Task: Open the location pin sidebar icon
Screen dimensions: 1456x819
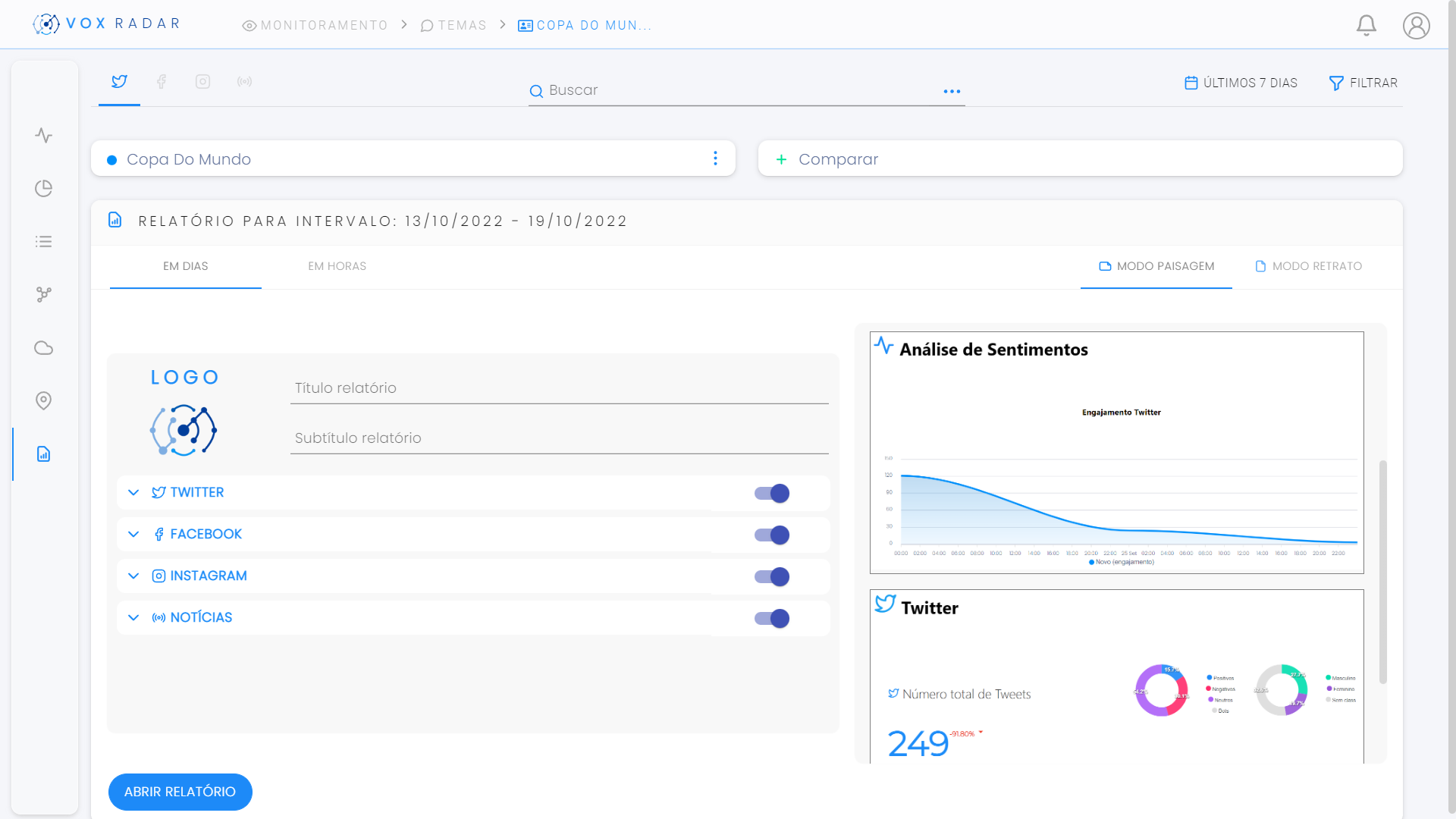Action: pos(43,400)
